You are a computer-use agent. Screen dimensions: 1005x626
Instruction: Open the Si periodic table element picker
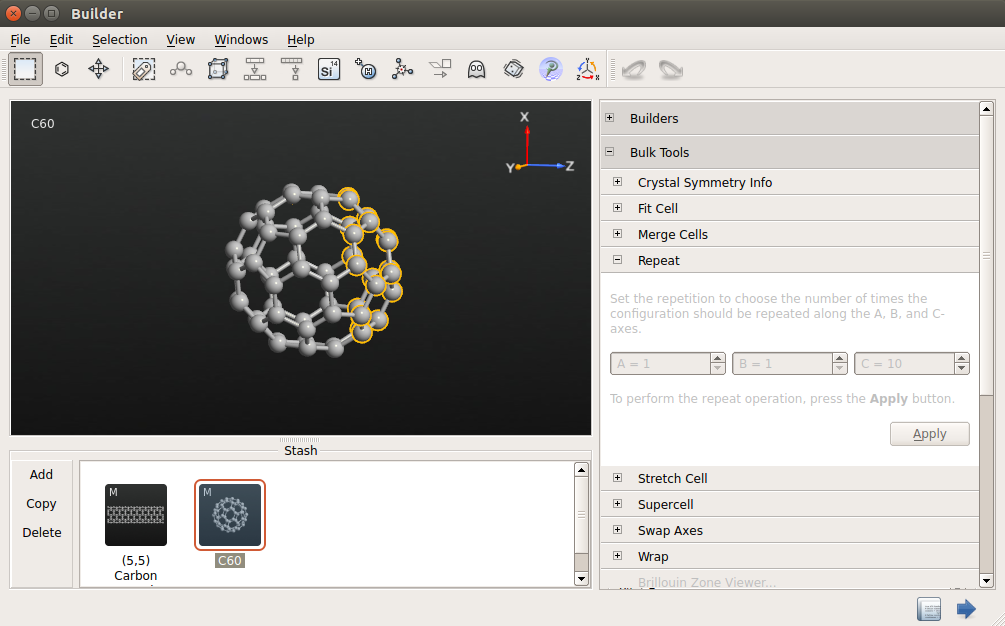point(329,69)
